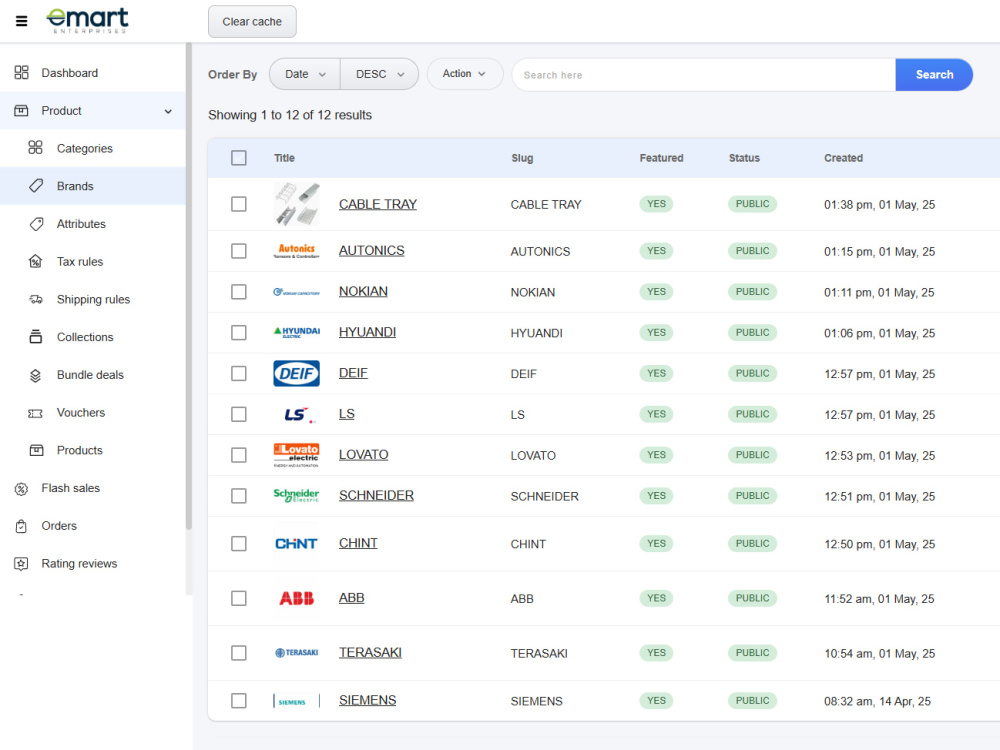Open Shipping rules in sidebar
This screenshot has height=750, width=1000.
tap(92, 299)
